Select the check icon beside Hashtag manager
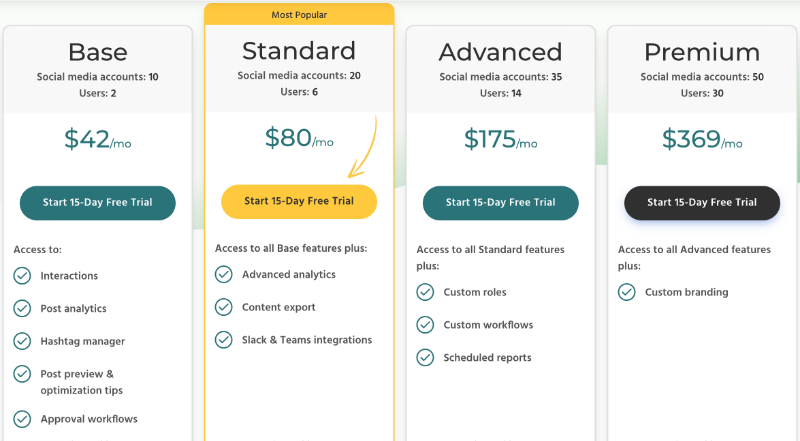This screenshot has width=800, height=441. coord(22,341)
